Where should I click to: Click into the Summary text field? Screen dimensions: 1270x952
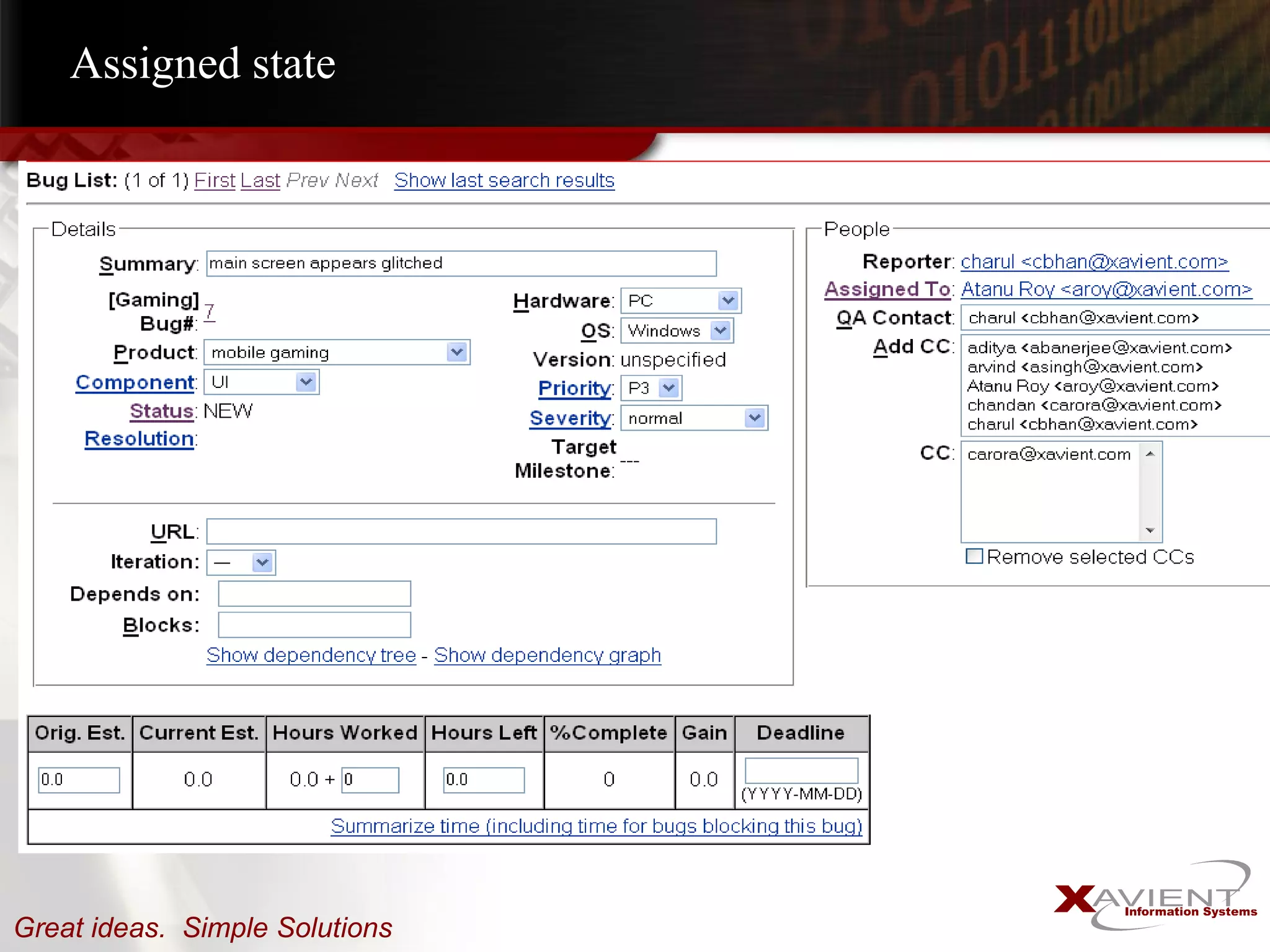(x=461, y=263)
